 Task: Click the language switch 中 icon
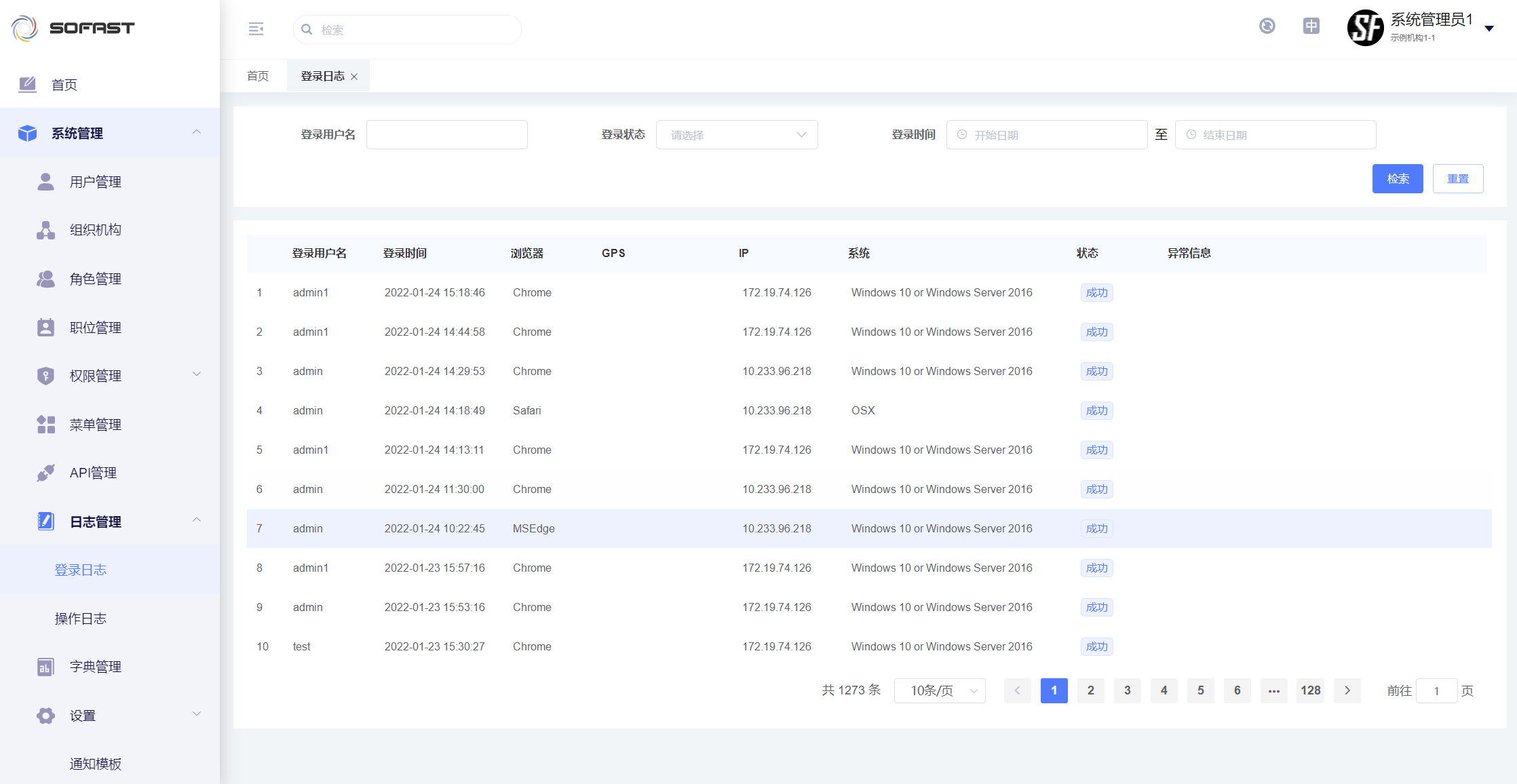coord(1311,26)
